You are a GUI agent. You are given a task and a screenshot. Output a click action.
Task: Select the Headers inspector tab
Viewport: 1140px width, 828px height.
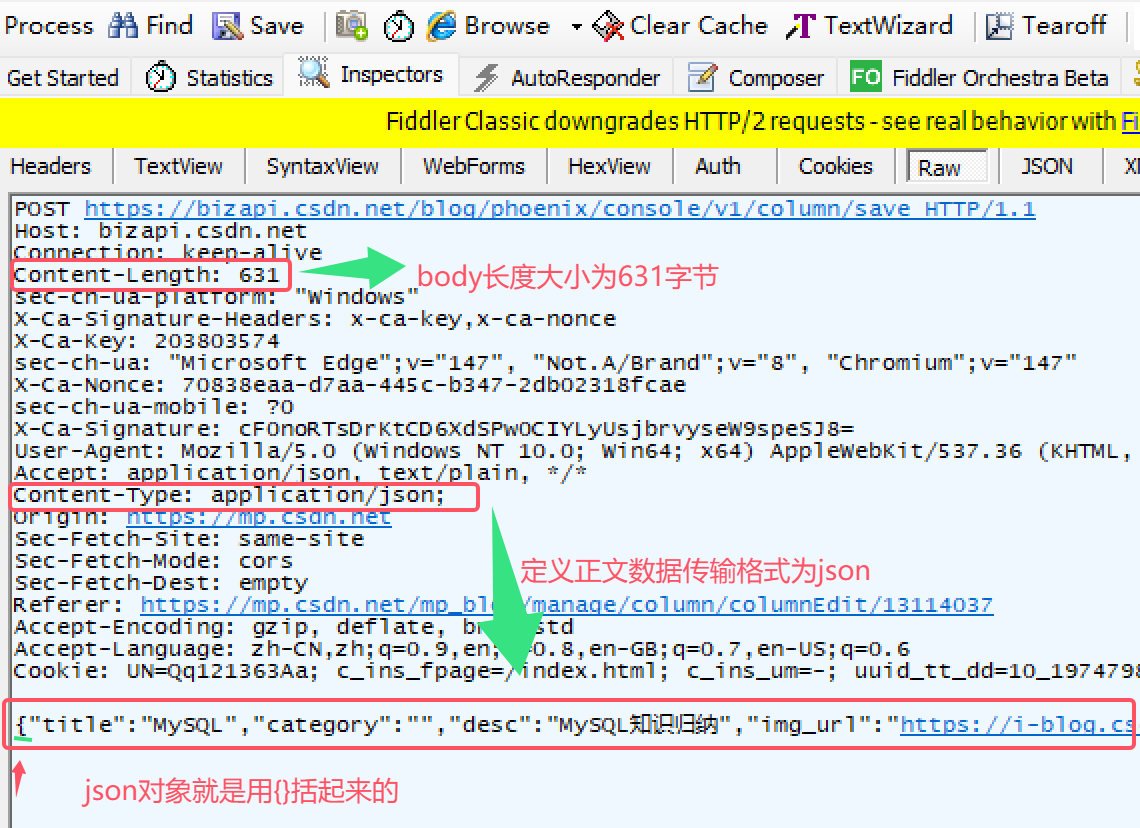click(x=50, y=166)
